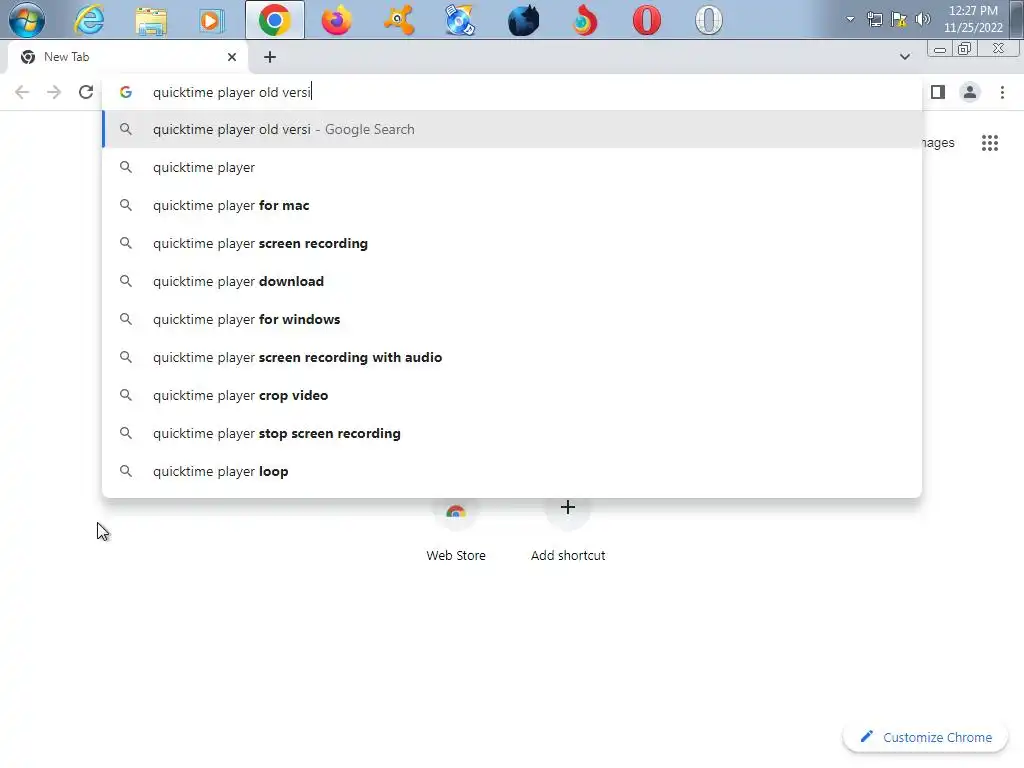Open Windows Media Player taskbar icon
The width and height of the screenshot is (1024, 768).
click(x=212, y=20)
